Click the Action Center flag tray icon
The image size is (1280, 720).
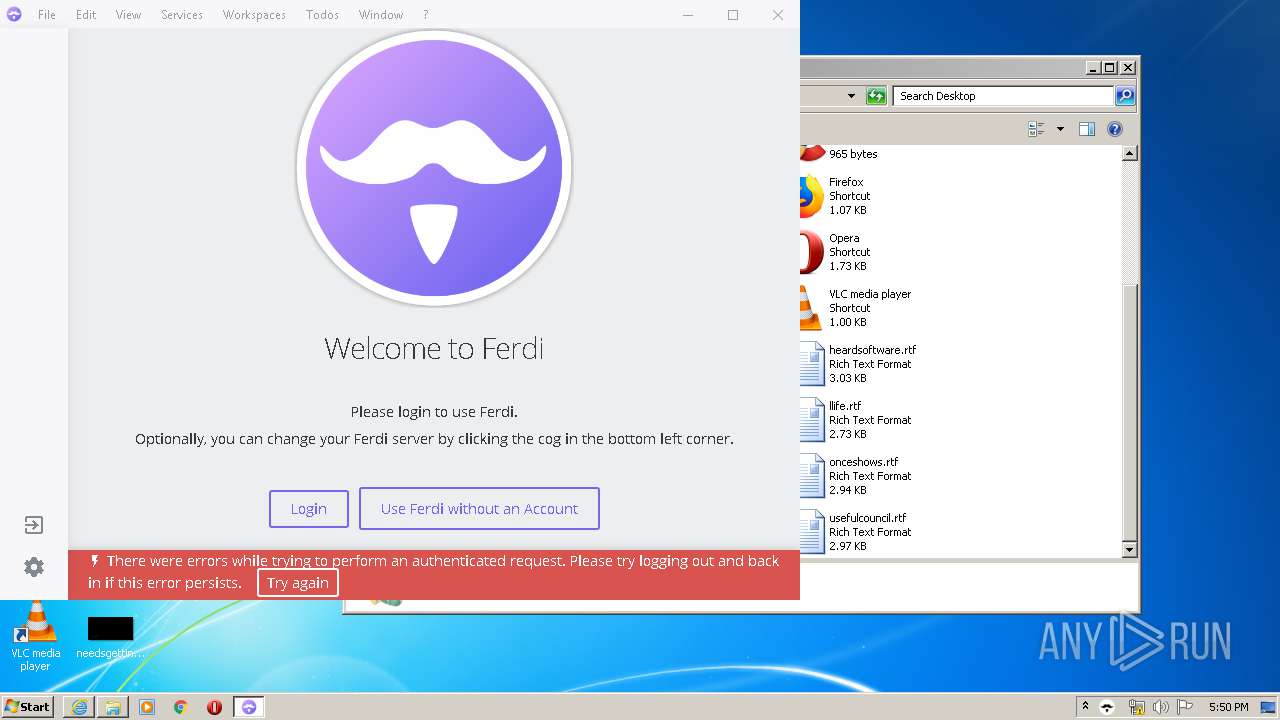coord(1185,707)
